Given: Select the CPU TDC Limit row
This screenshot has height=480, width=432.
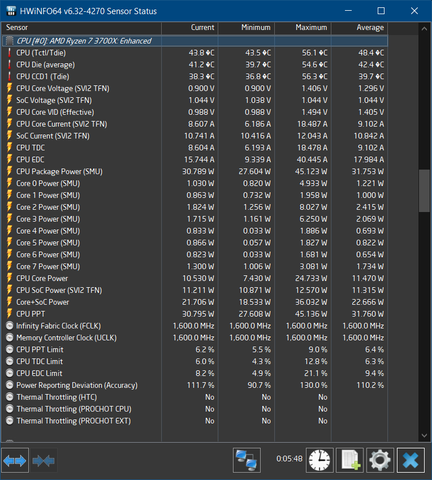Looking at the screenshot, I should pyautogui.click(x=195, y=361).
